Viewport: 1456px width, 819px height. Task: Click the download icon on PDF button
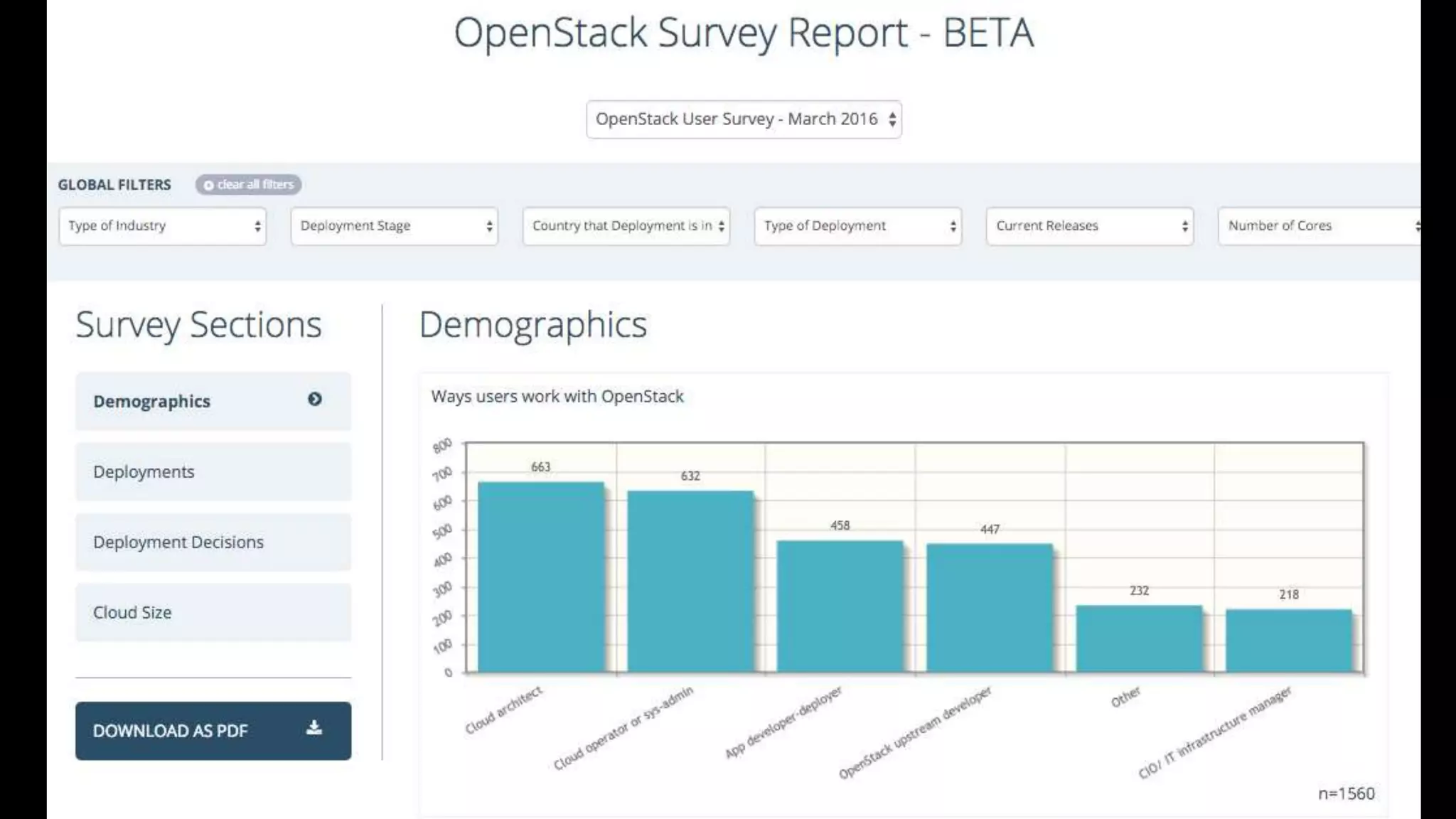314,727
